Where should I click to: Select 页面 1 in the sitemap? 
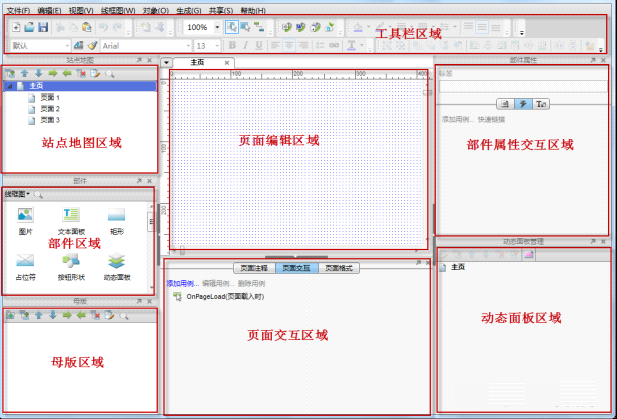pos(50,97)
